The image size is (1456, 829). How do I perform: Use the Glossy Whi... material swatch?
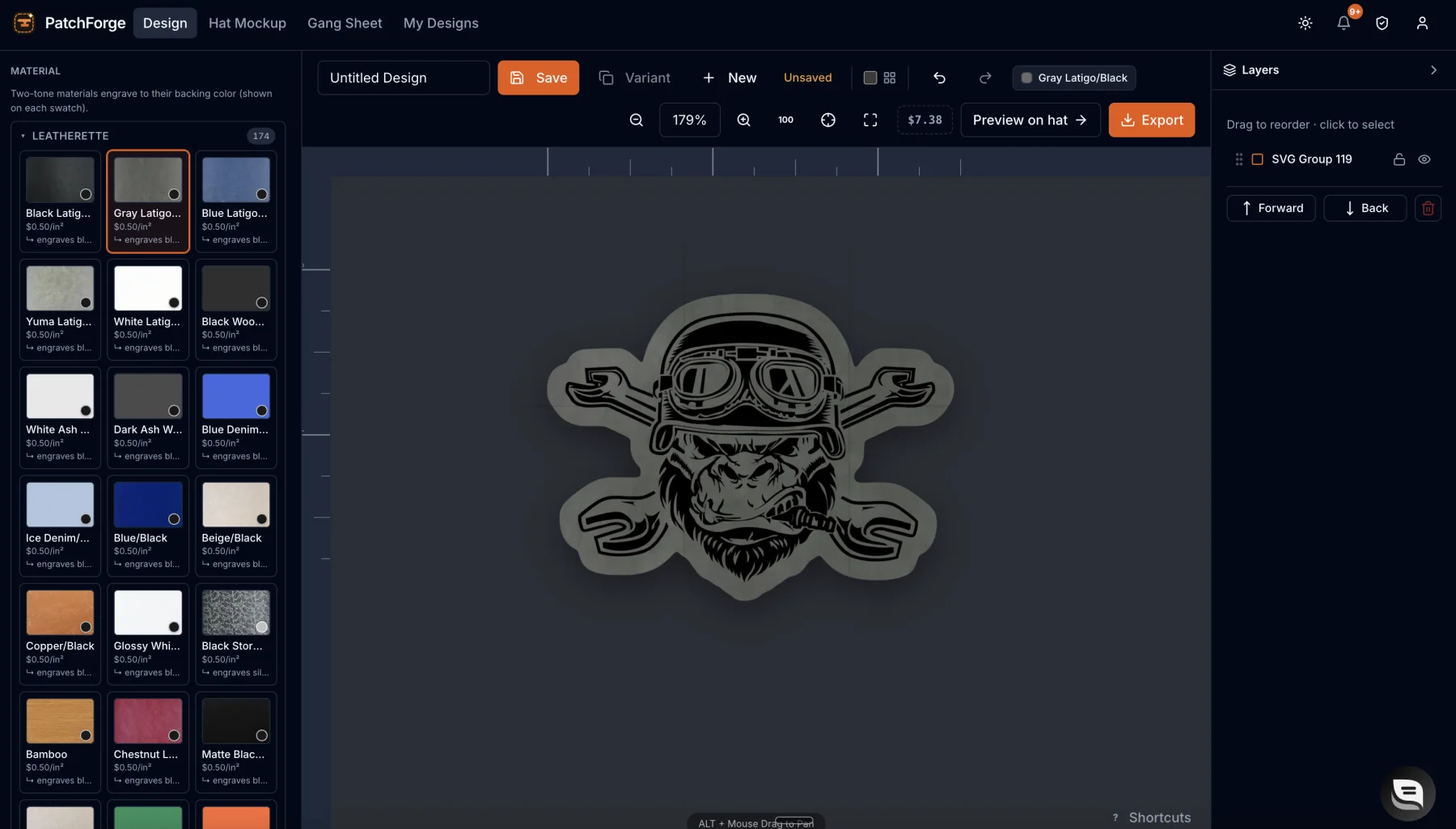(148, 634)
